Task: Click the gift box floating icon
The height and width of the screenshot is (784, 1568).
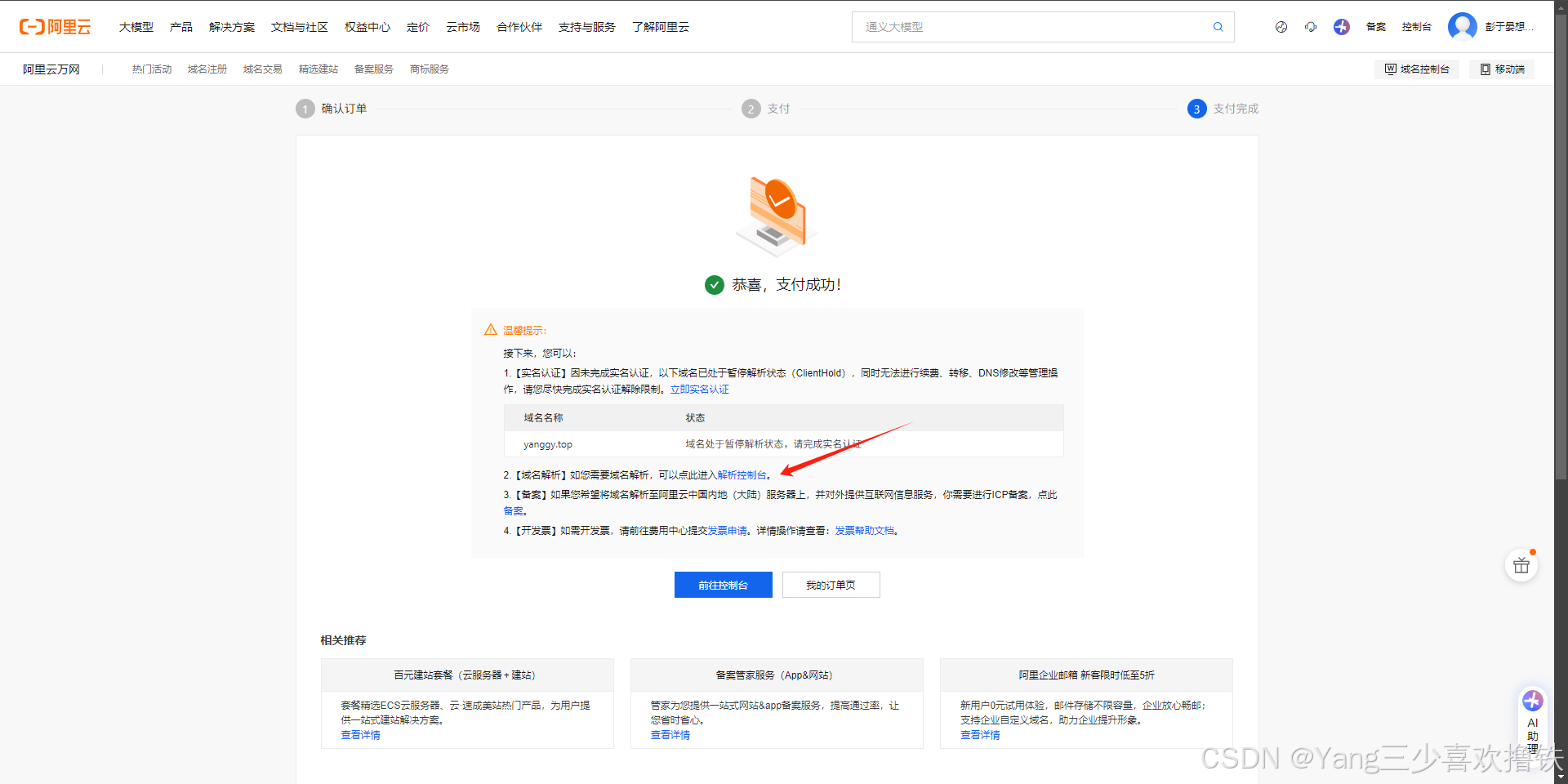Action: 1521,565
